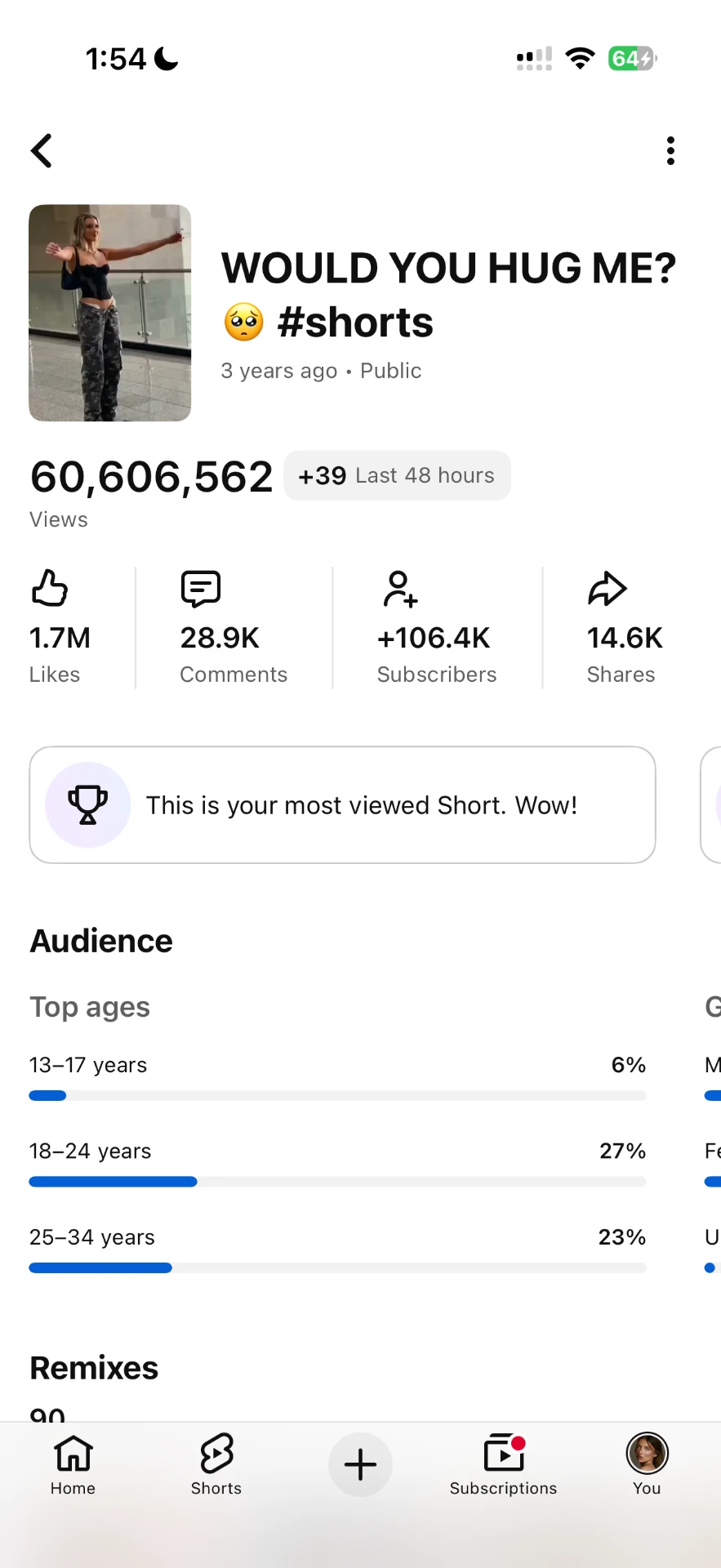Tap the '+39 Last 48 hours' chip
The image size is (721, 1568).
point(397,475)
